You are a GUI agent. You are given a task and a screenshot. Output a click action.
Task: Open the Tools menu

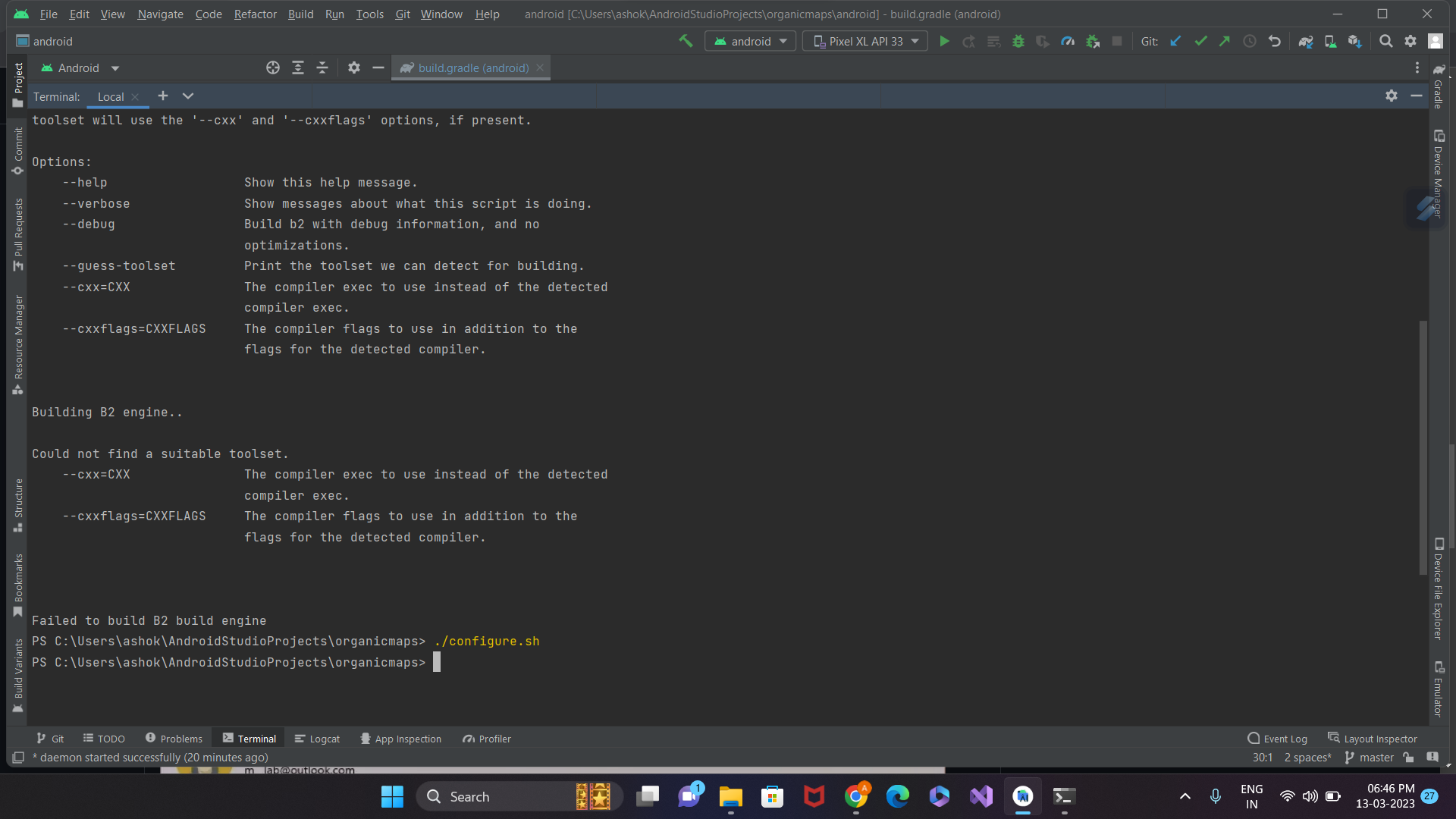[x=370, y=14]
